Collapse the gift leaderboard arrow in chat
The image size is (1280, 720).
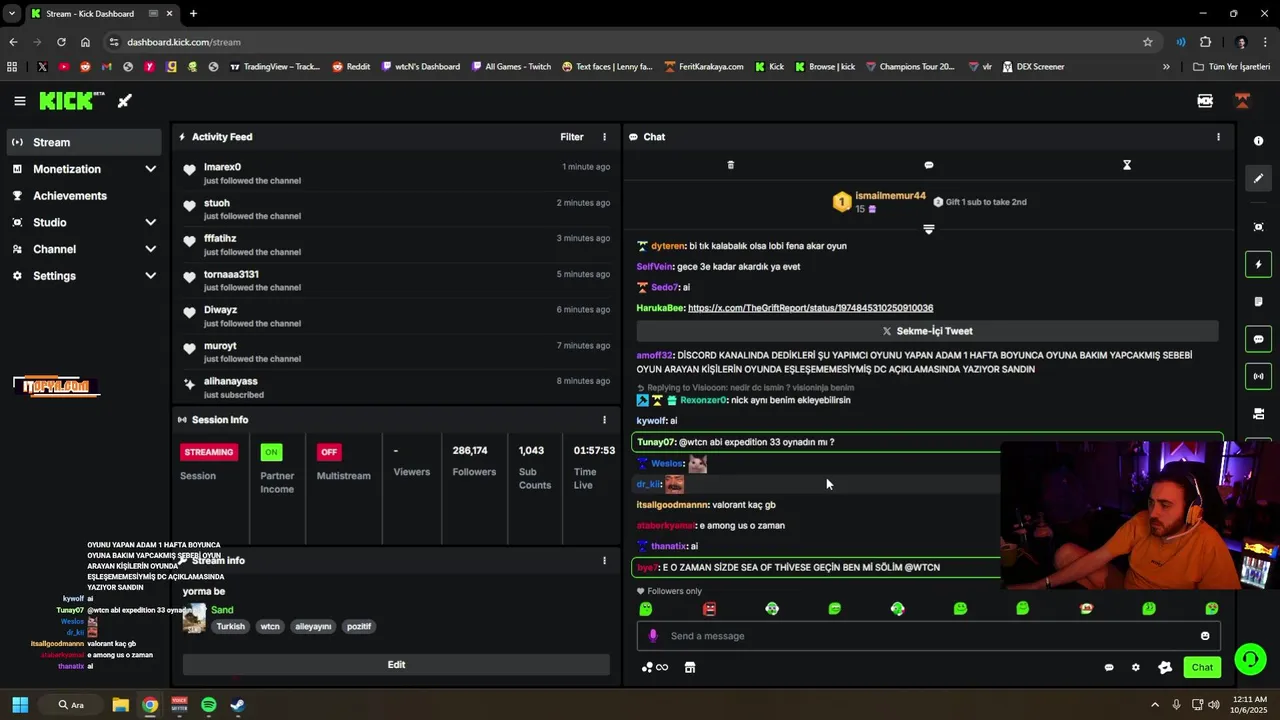tap(929, 229)
